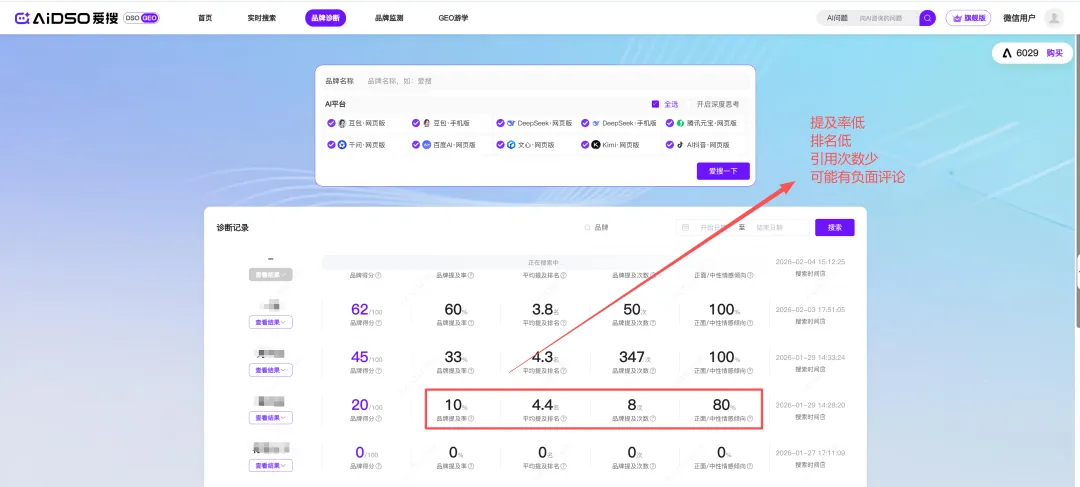Enable the 开启深度思考 option

[x=718, y=104]
